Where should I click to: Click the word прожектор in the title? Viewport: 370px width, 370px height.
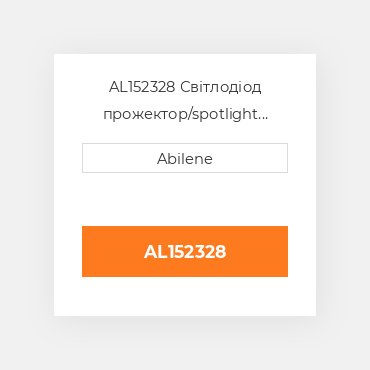[x=145, y=115]
